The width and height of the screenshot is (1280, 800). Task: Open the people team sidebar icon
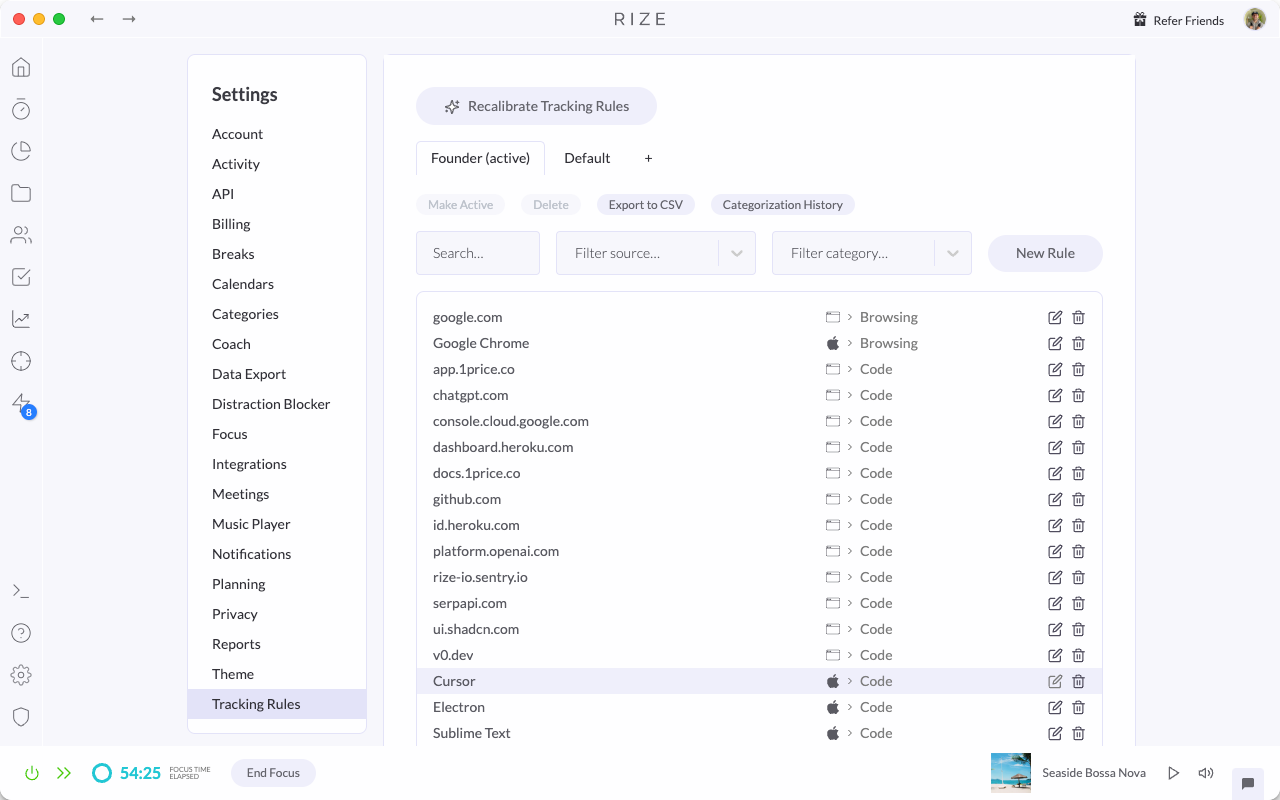click(21, 235)
